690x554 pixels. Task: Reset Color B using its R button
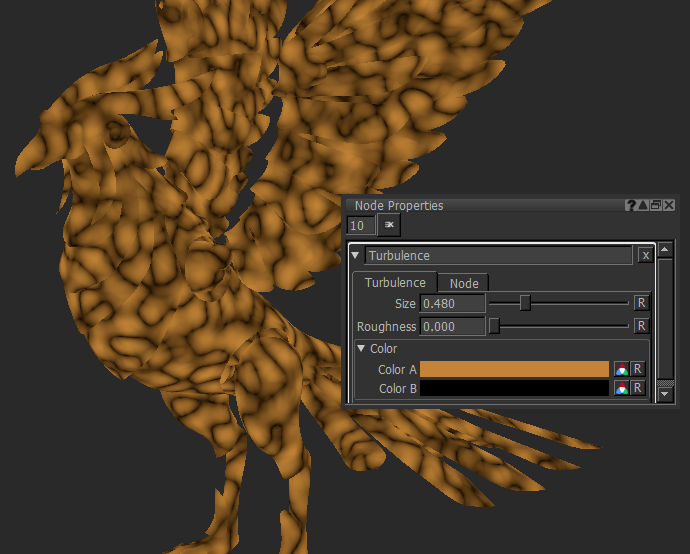[637, 388]
